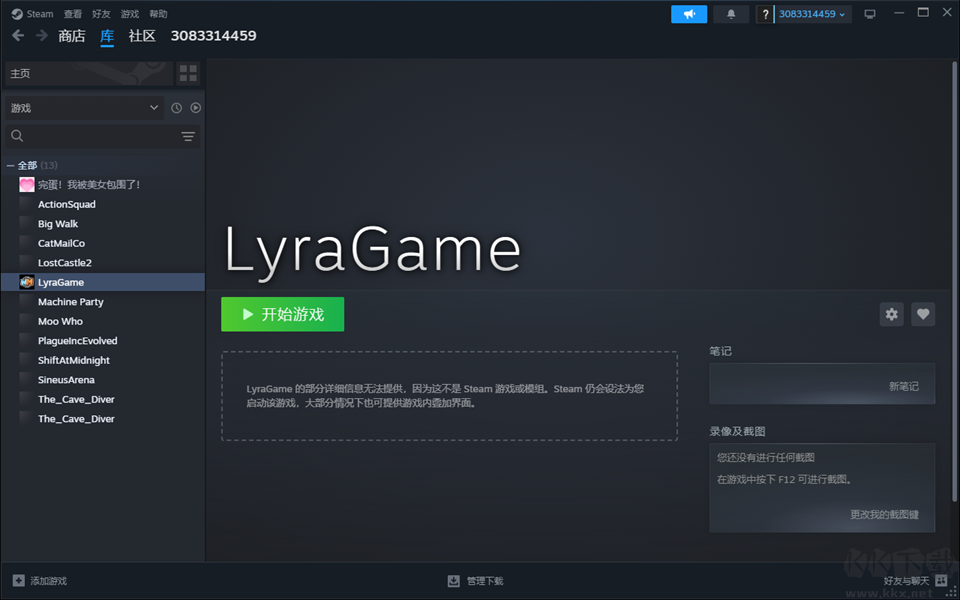
Task: Switch to the 社区 tab
Action: [x=142, y=36]
